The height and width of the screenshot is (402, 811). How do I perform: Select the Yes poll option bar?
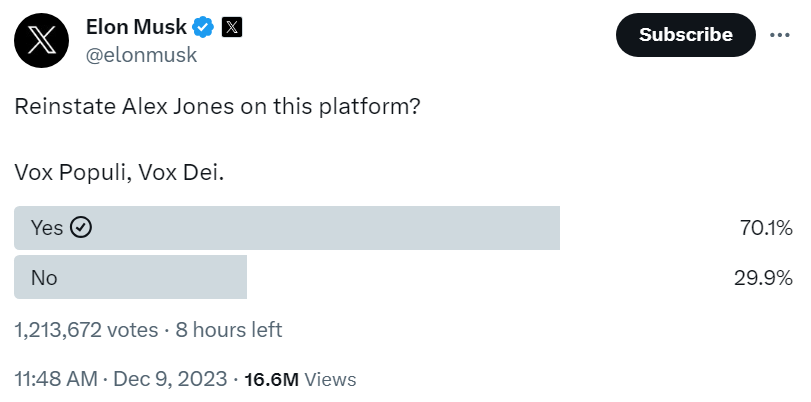(x=286, y=228)
